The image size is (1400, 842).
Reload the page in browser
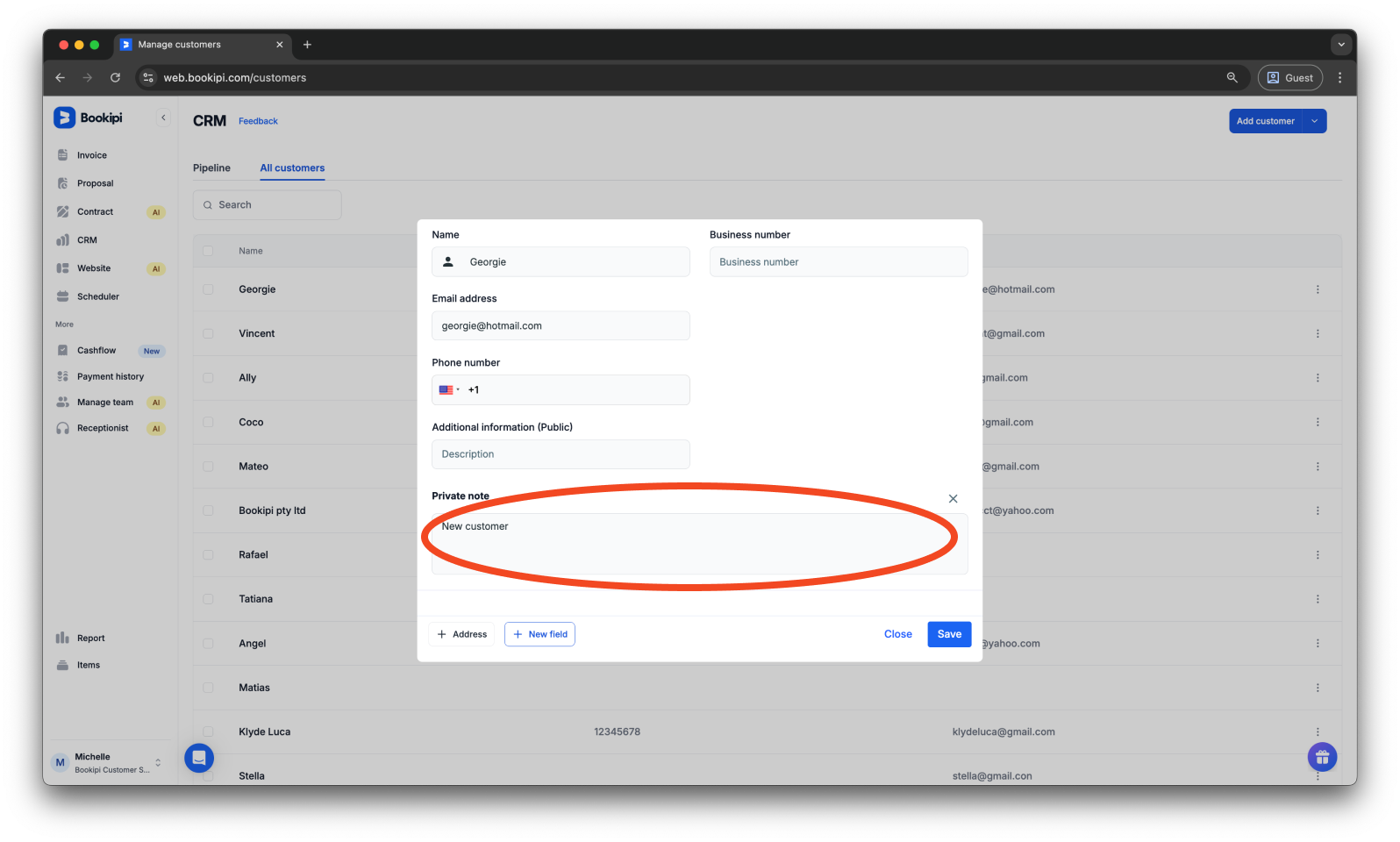115,77
